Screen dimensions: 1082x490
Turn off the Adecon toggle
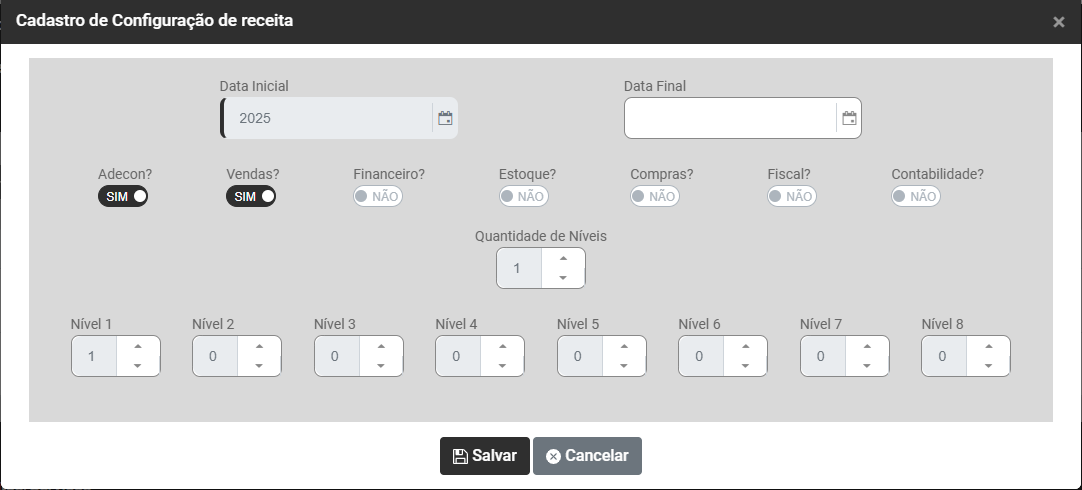[x=123, y=196]
